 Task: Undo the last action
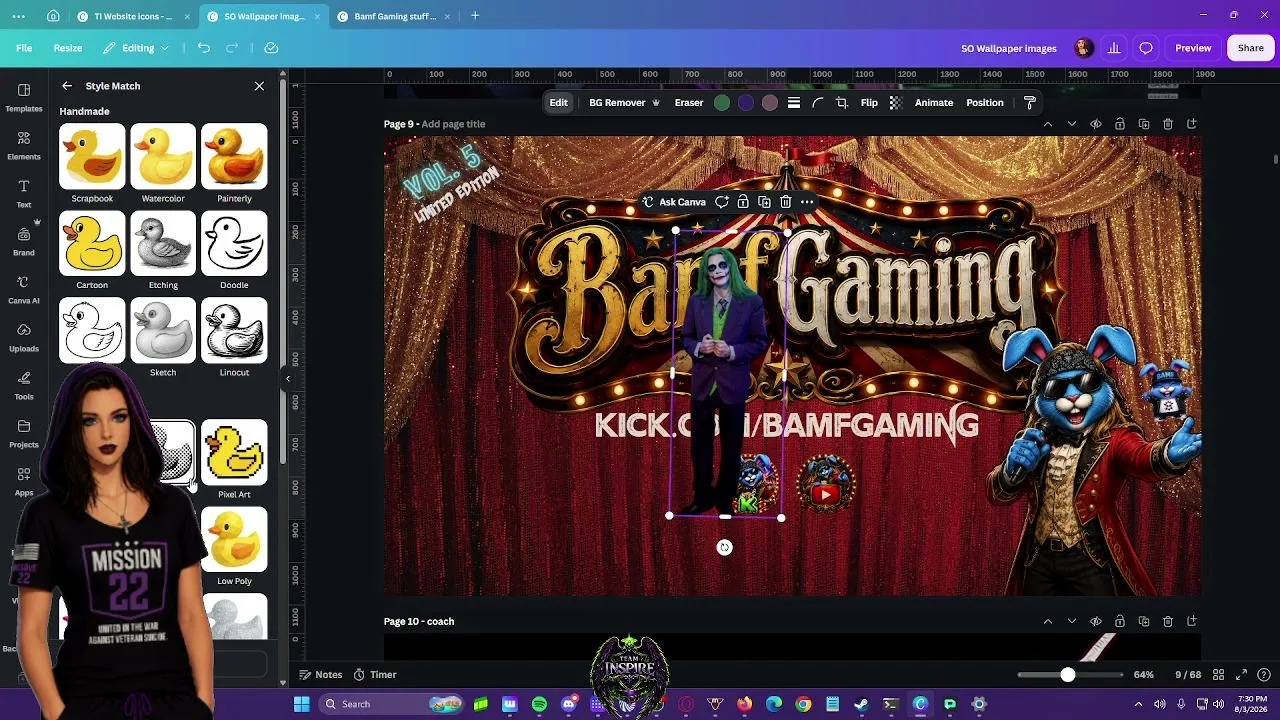[204, 48]
